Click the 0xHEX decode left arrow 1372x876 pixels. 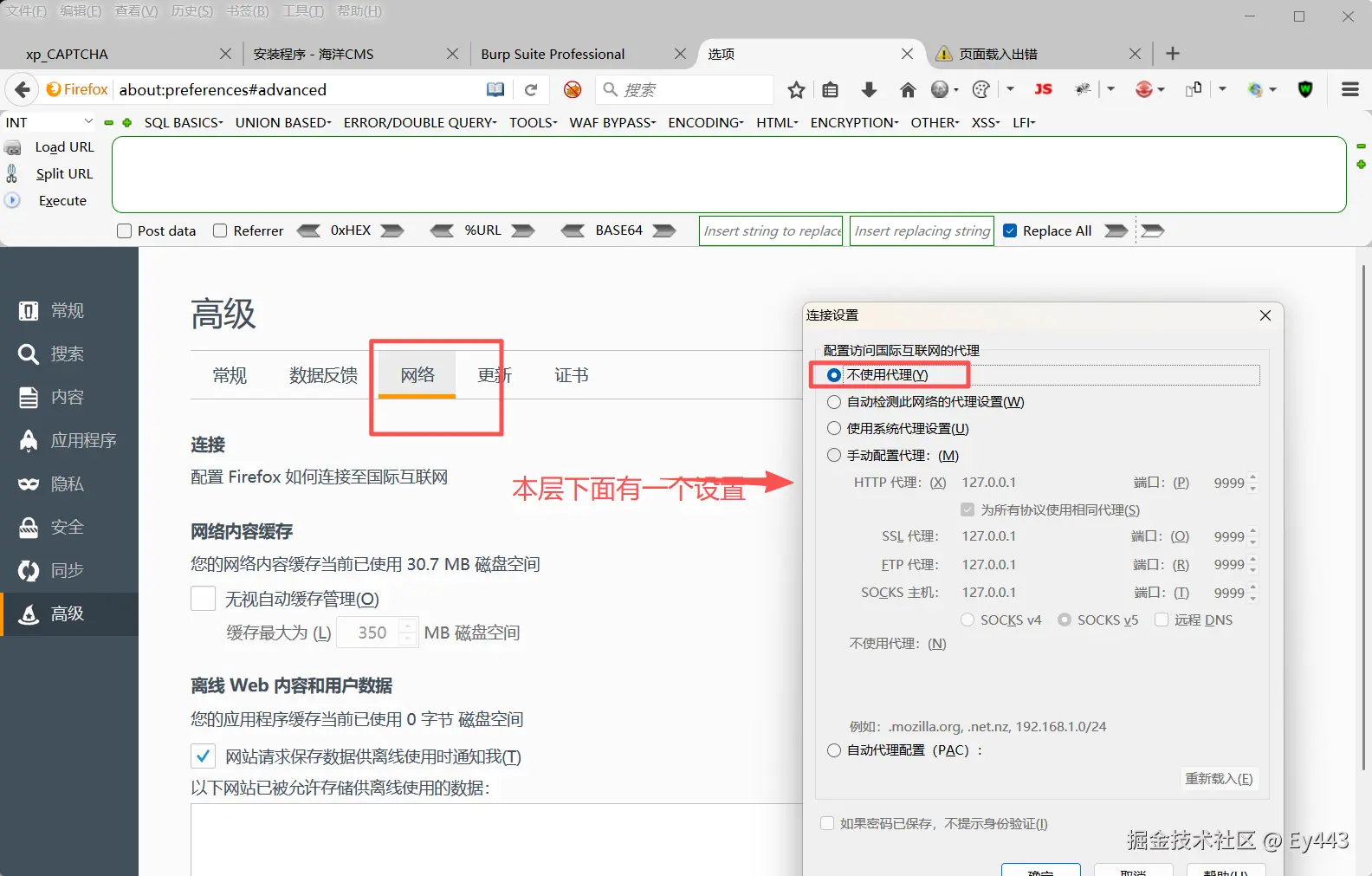click(x=308, y=230)
